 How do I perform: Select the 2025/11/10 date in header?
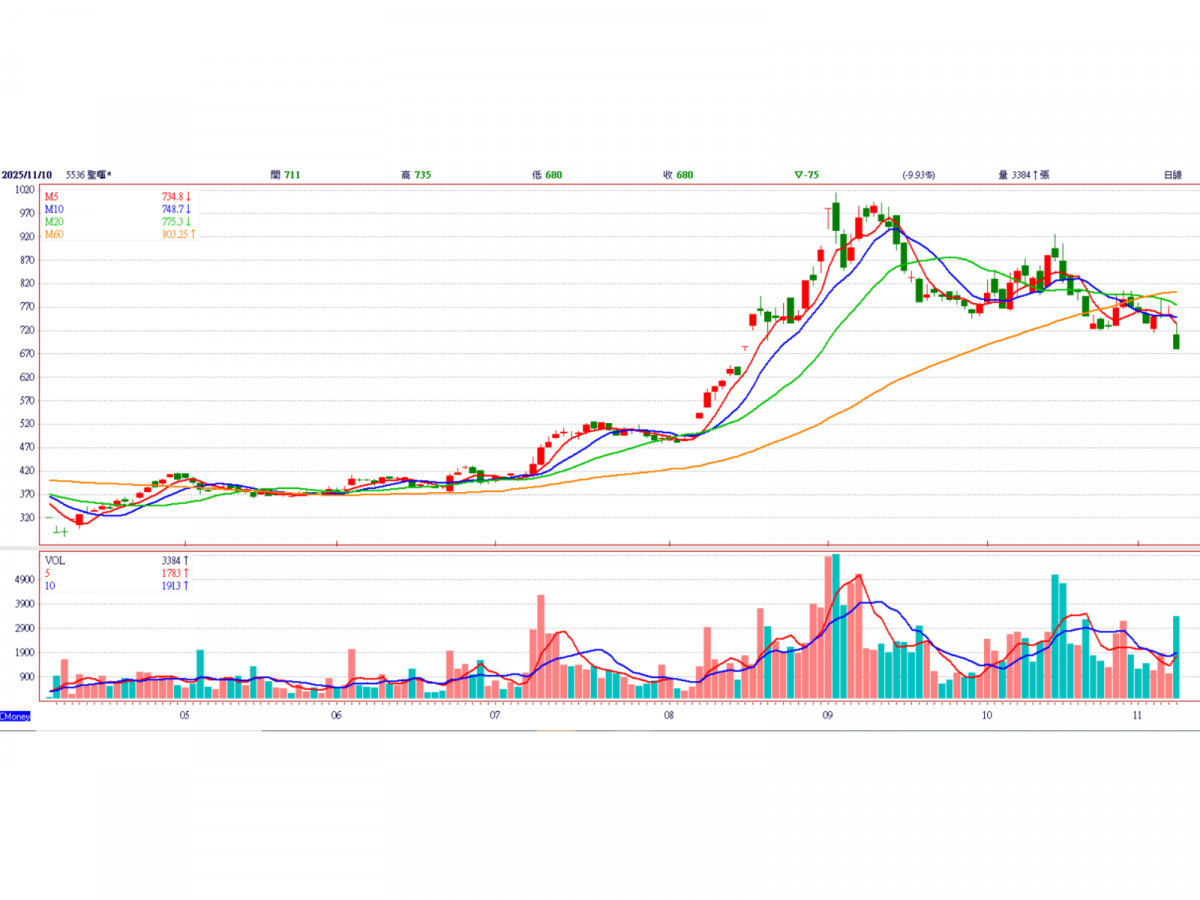click(x=25, y=175)
